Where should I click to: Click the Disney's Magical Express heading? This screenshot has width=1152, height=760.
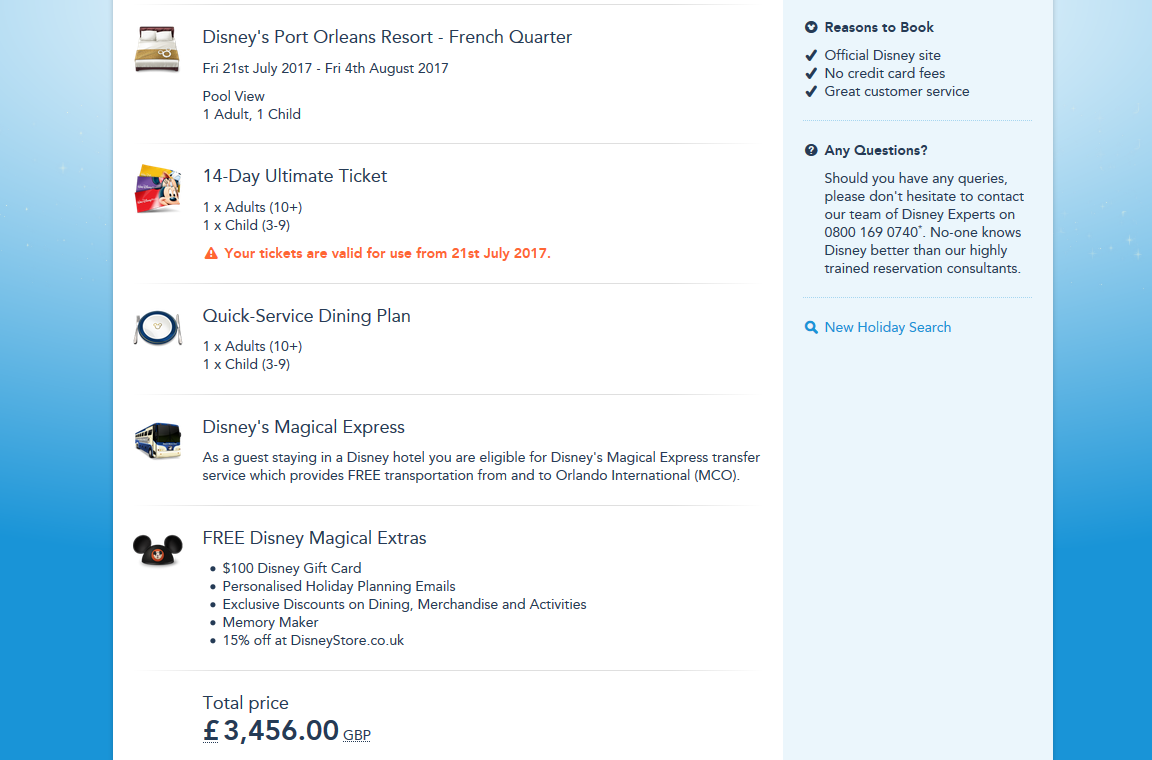303,427
